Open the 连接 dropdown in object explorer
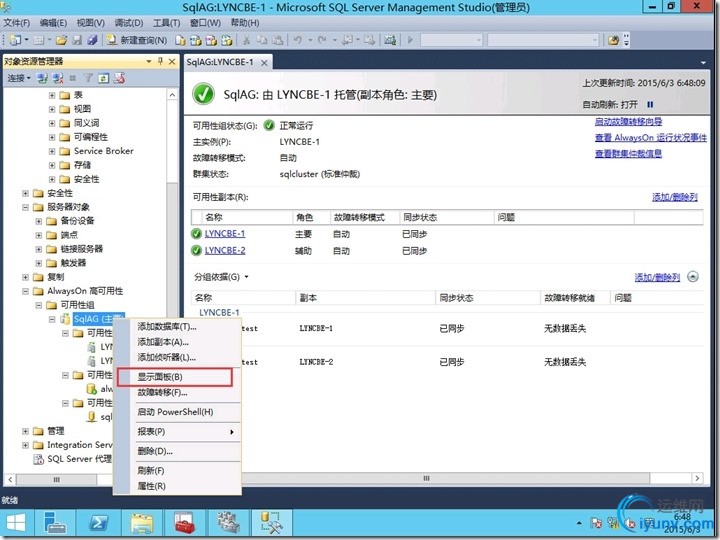720x540 pixels. click(19, 78)
